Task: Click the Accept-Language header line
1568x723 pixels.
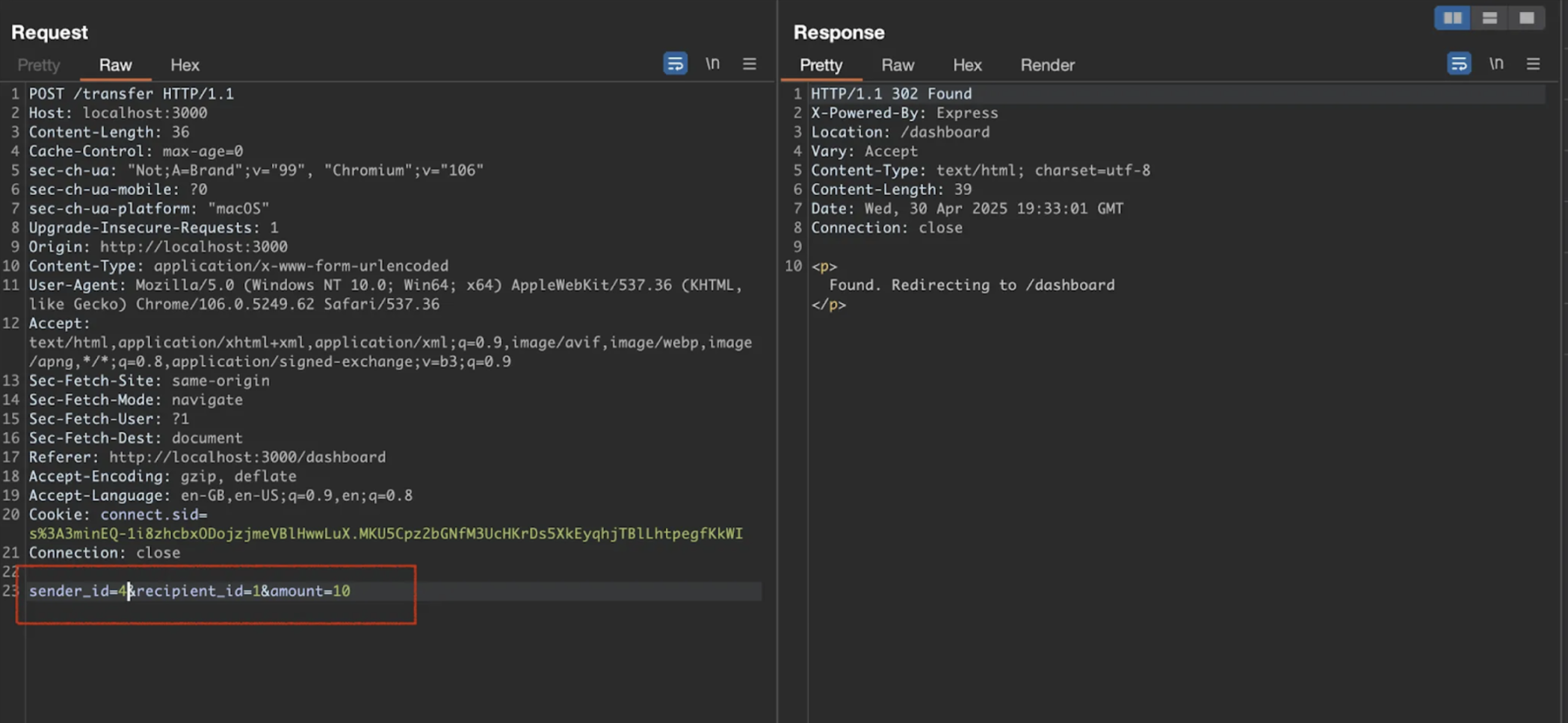Action: pyautogui.click(x=220, y=495)
